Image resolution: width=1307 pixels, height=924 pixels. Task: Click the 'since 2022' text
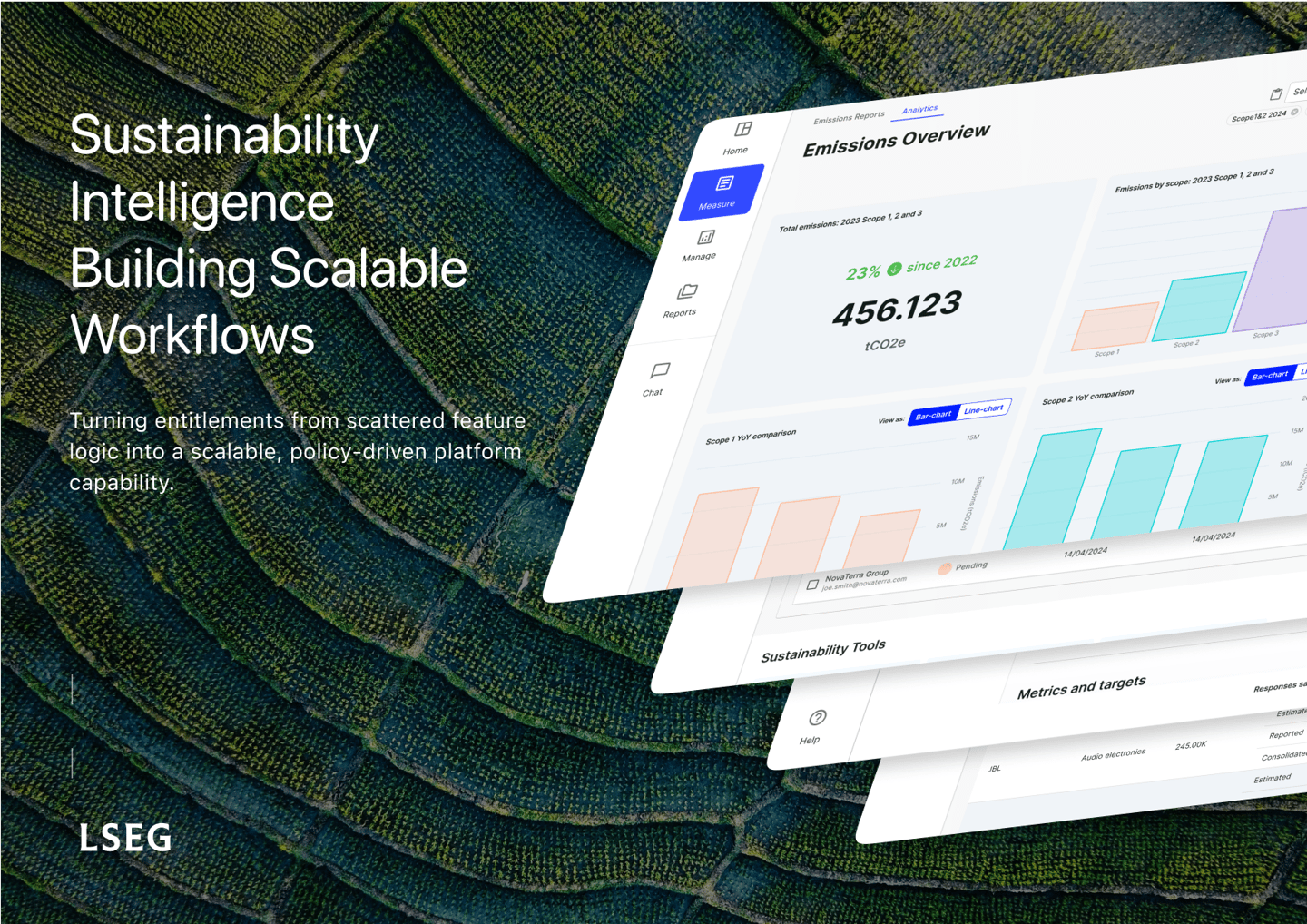click(941, 264)
